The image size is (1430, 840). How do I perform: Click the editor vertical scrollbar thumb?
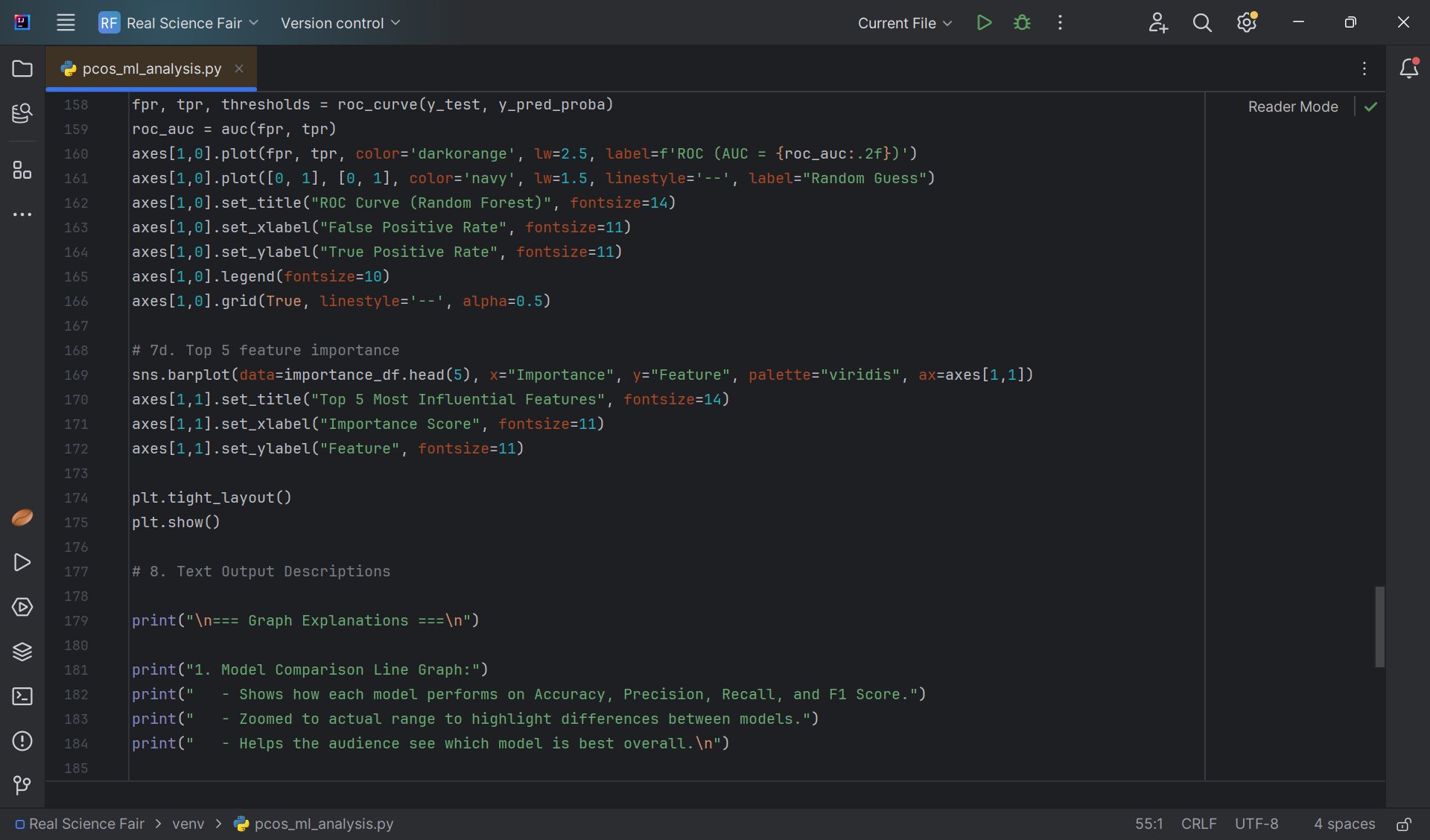click(x=1379, y=626)
